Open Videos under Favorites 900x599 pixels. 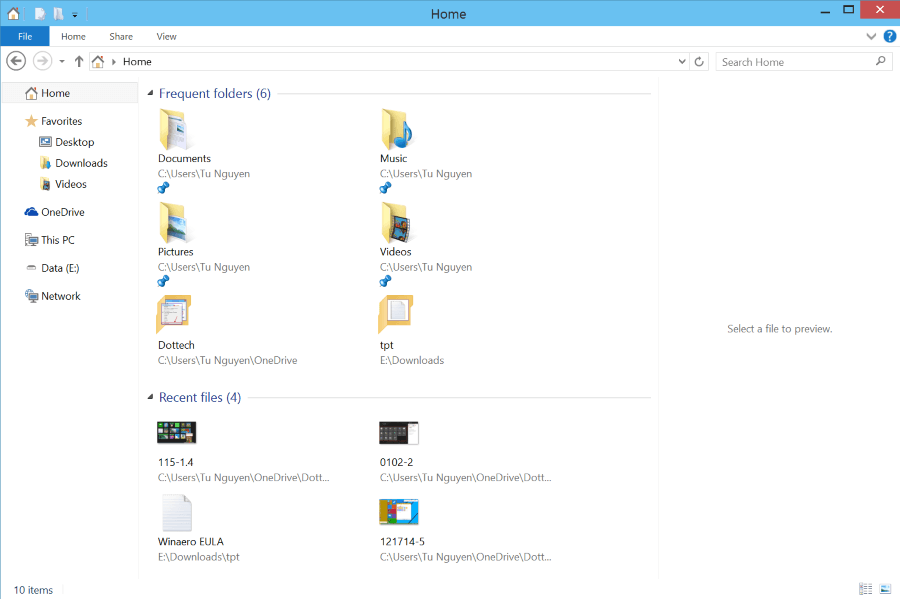[x=70, y=184]
